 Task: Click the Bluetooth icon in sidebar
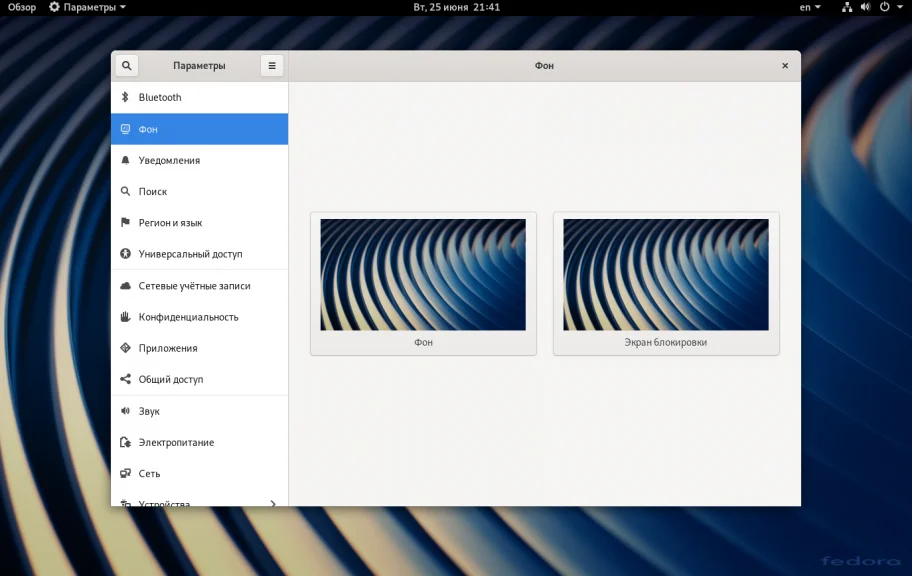(x=125, y=97)
